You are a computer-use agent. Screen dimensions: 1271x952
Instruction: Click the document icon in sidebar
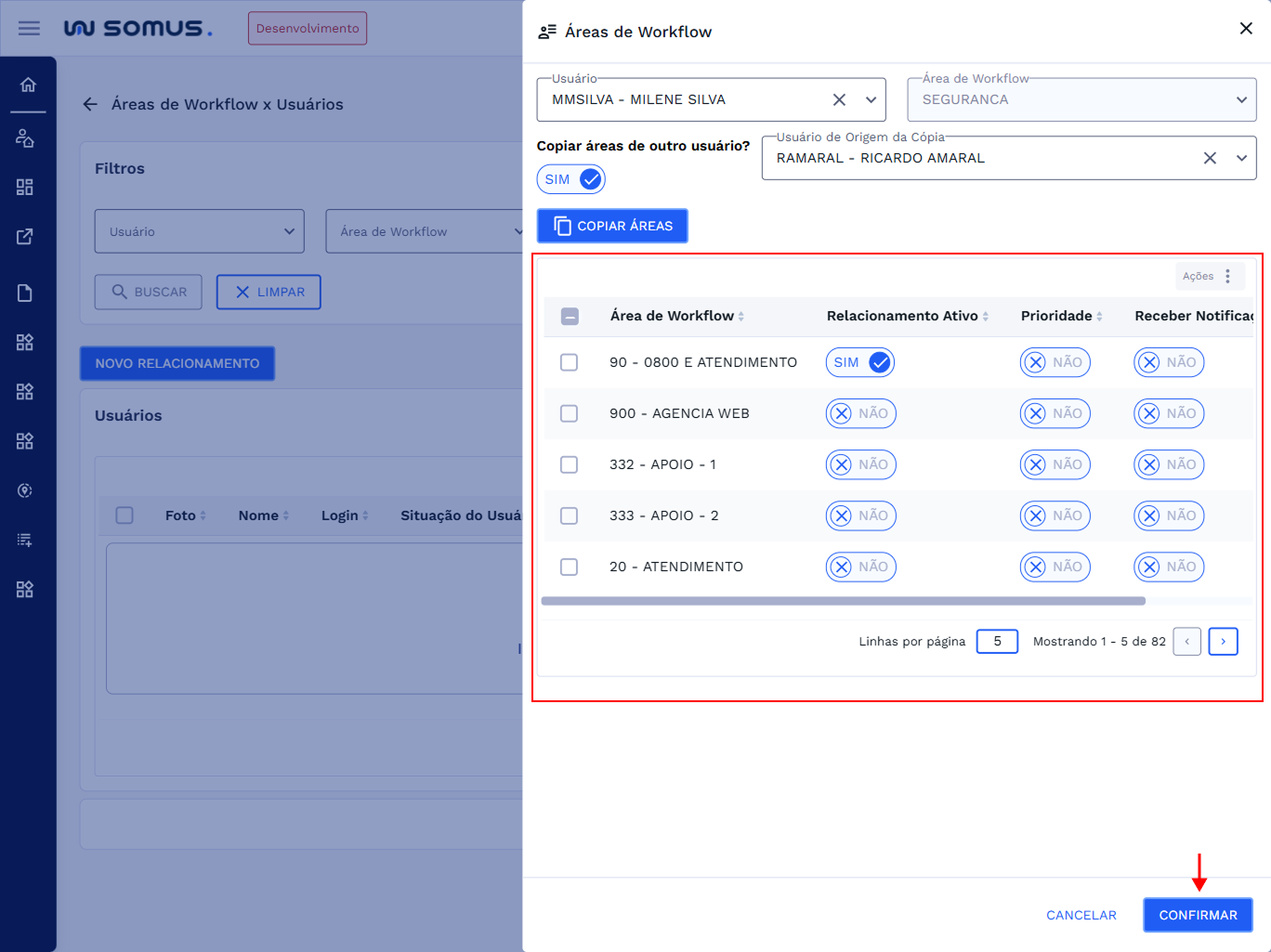(25, 293)
